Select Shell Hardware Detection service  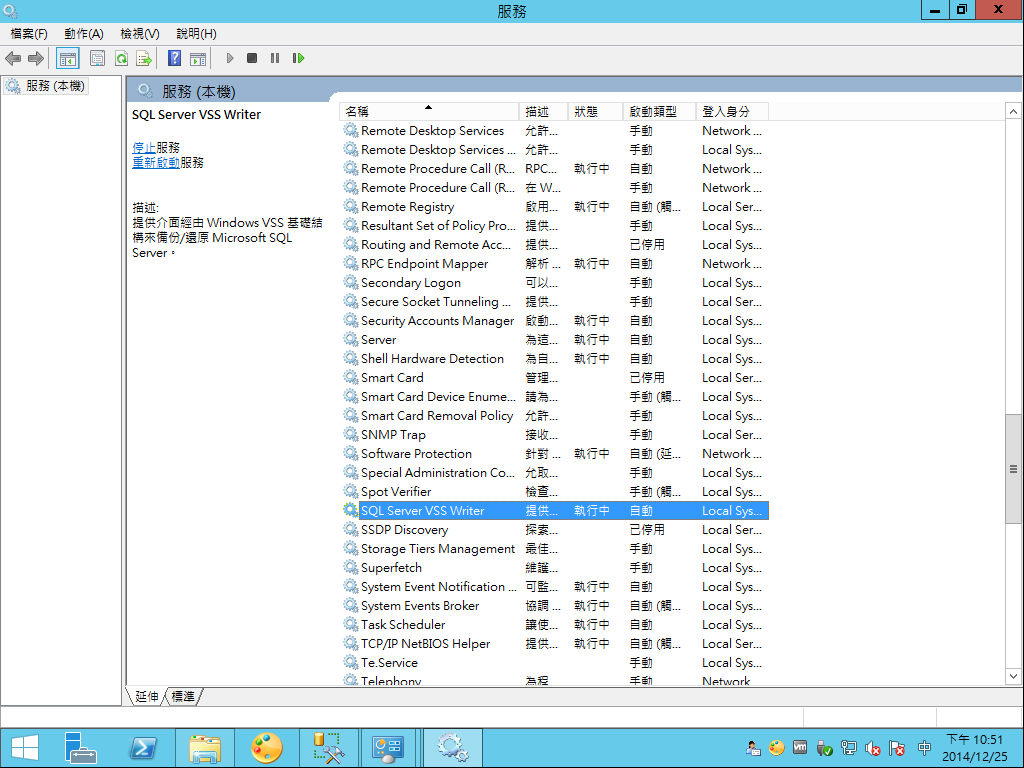(x=556, y=359)
